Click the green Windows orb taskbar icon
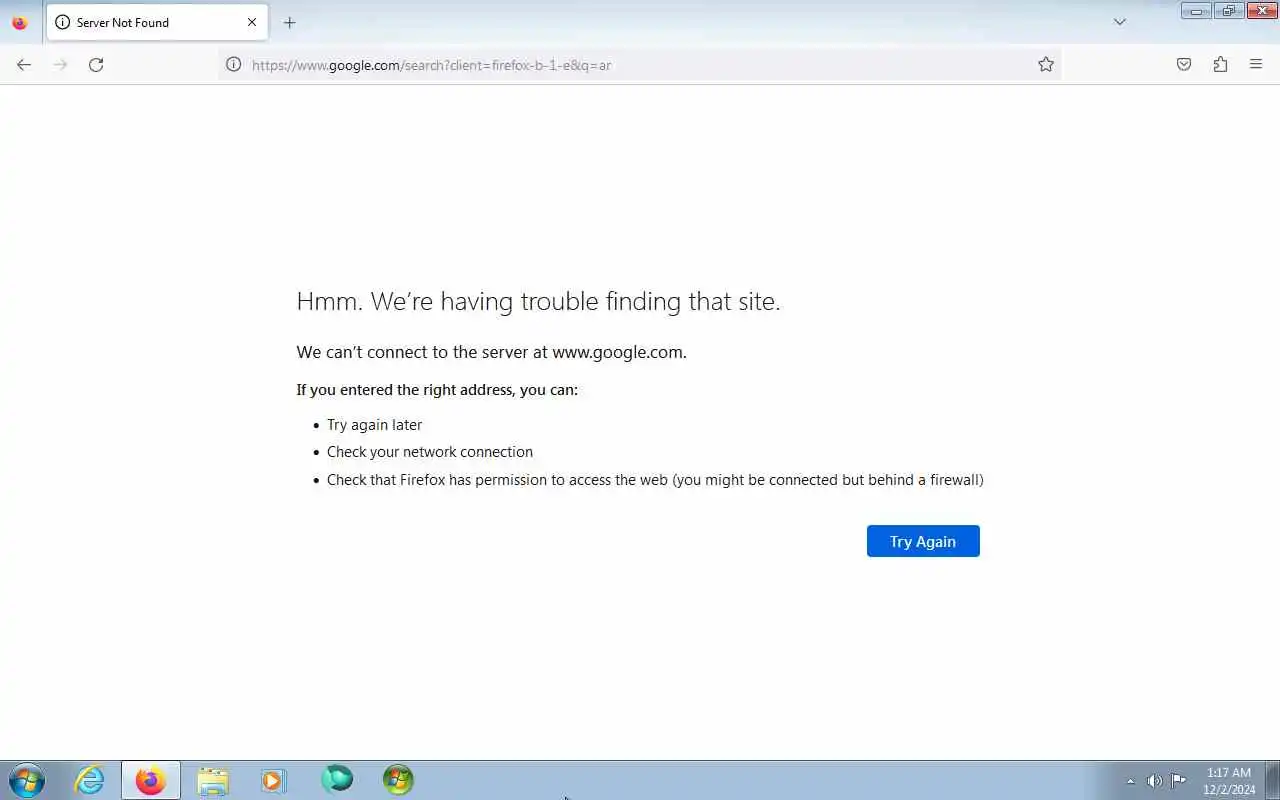The image size is (1280, 800). (398, 779)
